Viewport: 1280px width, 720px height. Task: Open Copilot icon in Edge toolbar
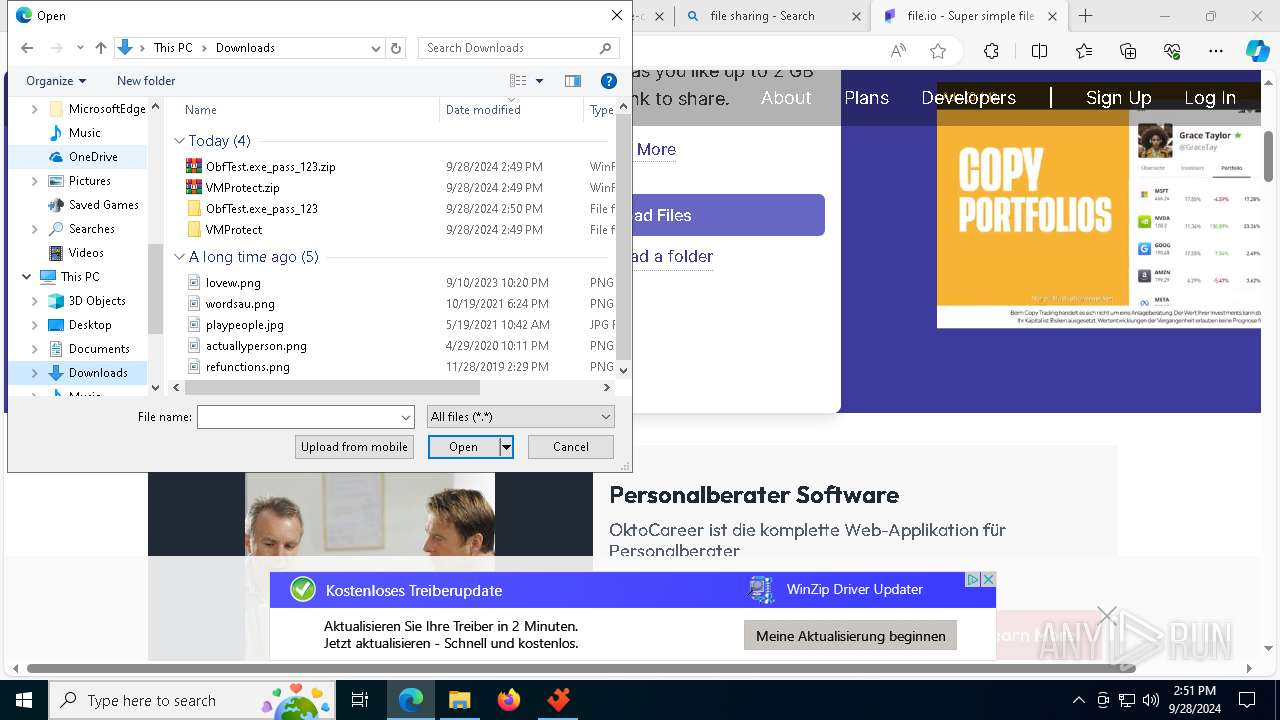[1257, 51]
